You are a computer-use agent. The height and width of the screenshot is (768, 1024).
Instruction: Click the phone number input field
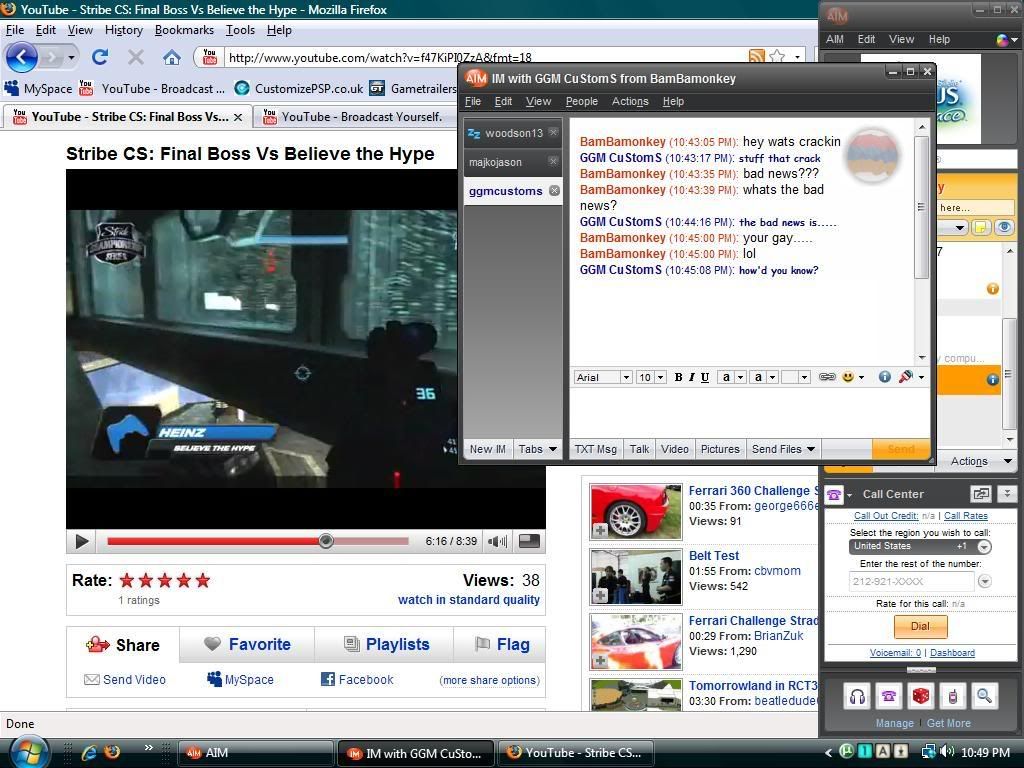912,581
